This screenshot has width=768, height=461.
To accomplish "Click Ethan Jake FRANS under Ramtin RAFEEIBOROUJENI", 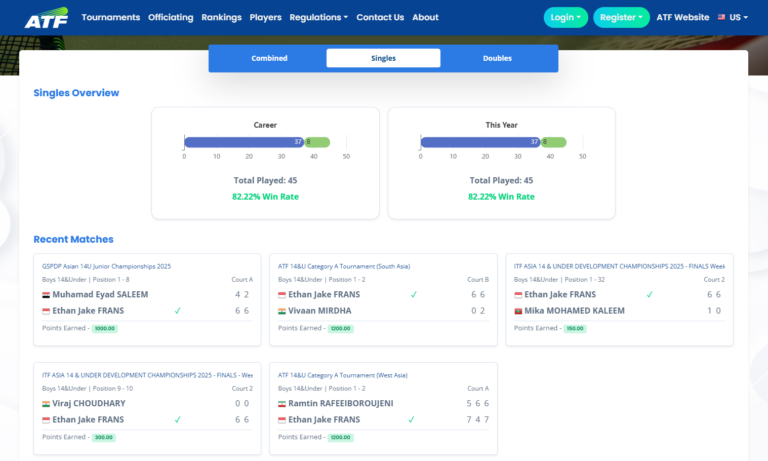I will click(x=324, y=419).
